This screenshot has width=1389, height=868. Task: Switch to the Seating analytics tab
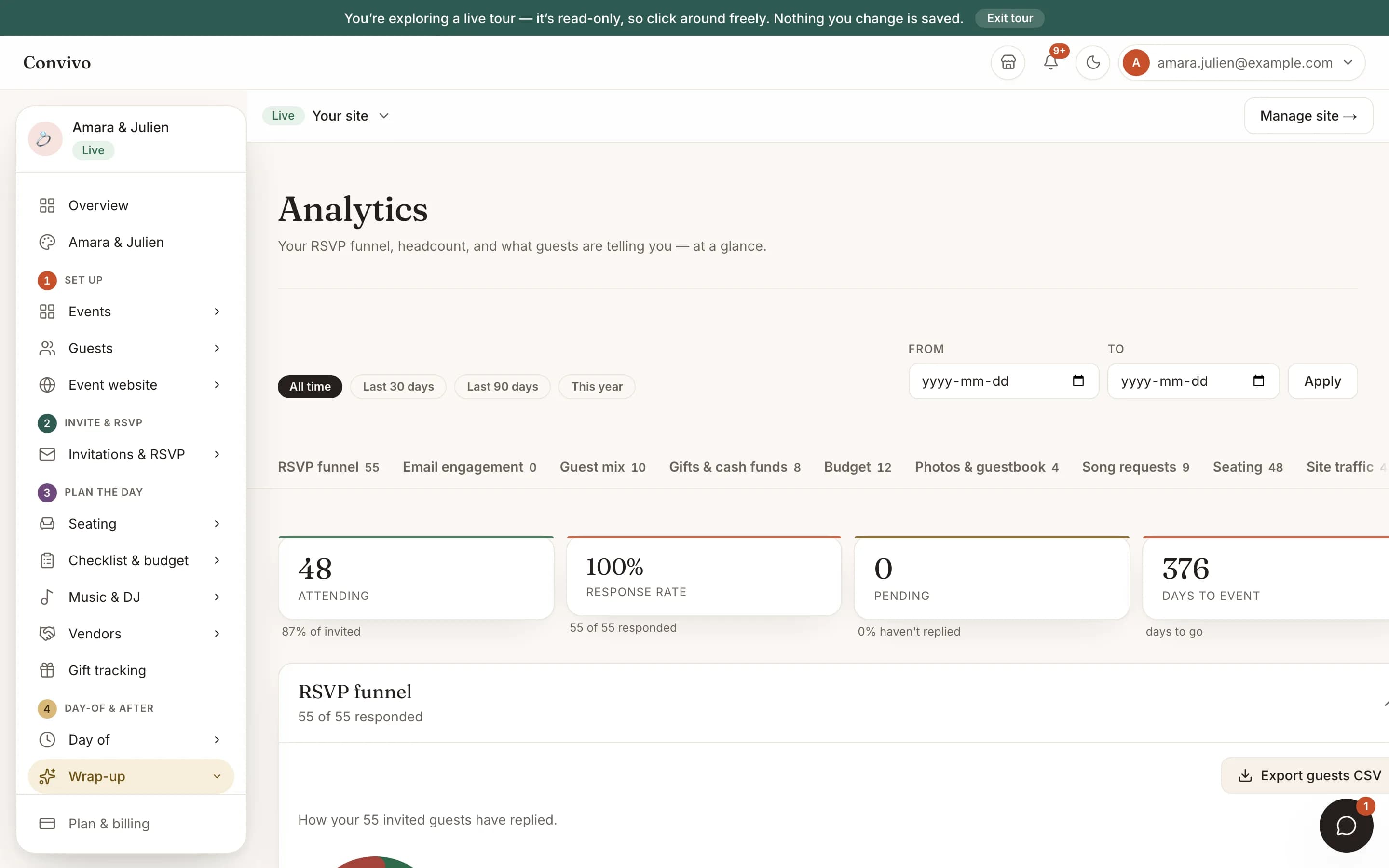coord(1248,467)
